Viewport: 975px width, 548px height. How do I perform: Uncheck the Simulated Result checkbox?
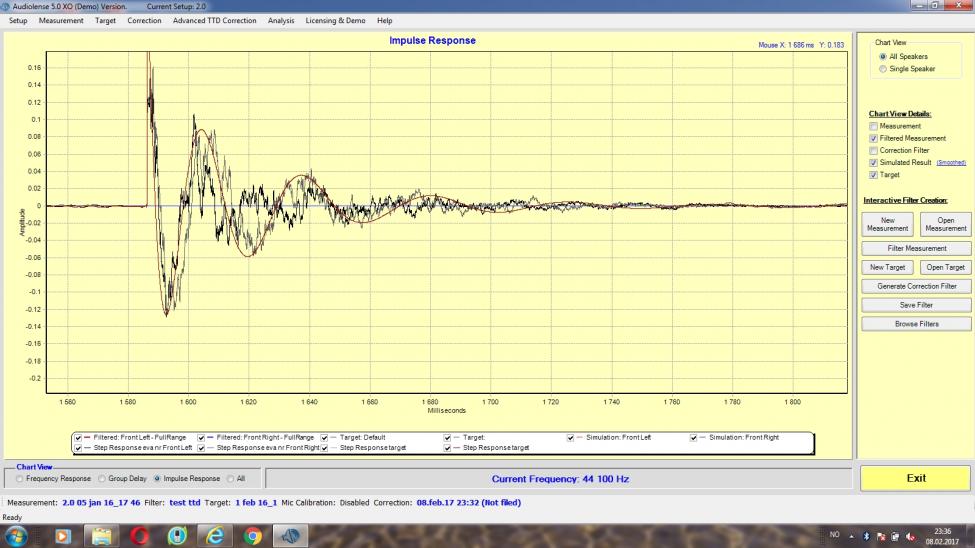click(x=873, y=163)
